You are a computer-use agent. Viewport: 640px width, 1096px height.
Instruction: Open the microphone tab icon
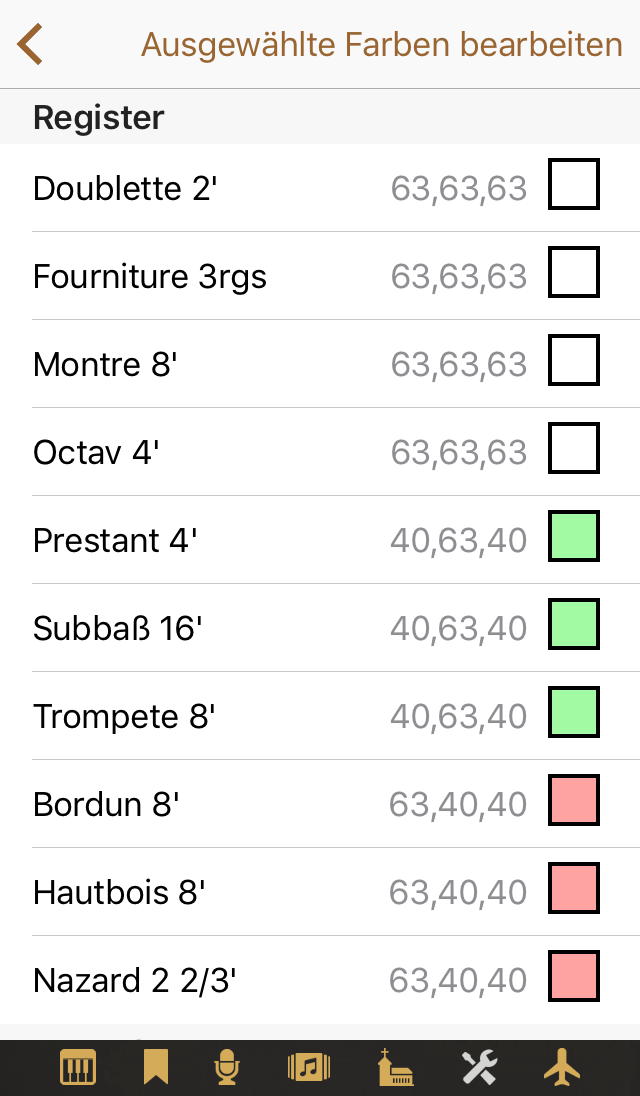(x=228, y=1068)
